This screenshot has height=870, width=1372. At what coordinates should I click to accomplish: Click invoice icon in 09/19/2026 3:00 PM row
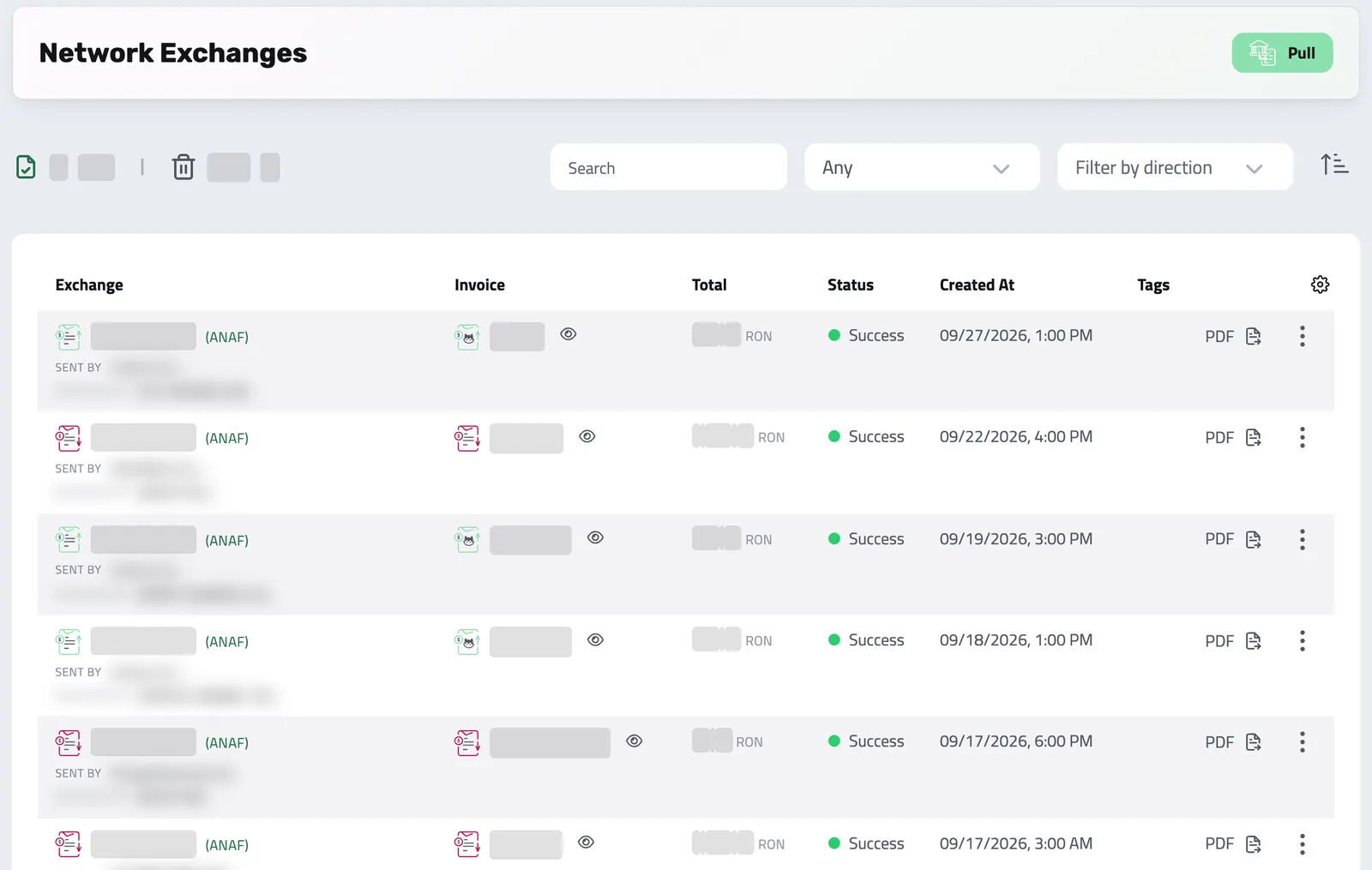467,539
